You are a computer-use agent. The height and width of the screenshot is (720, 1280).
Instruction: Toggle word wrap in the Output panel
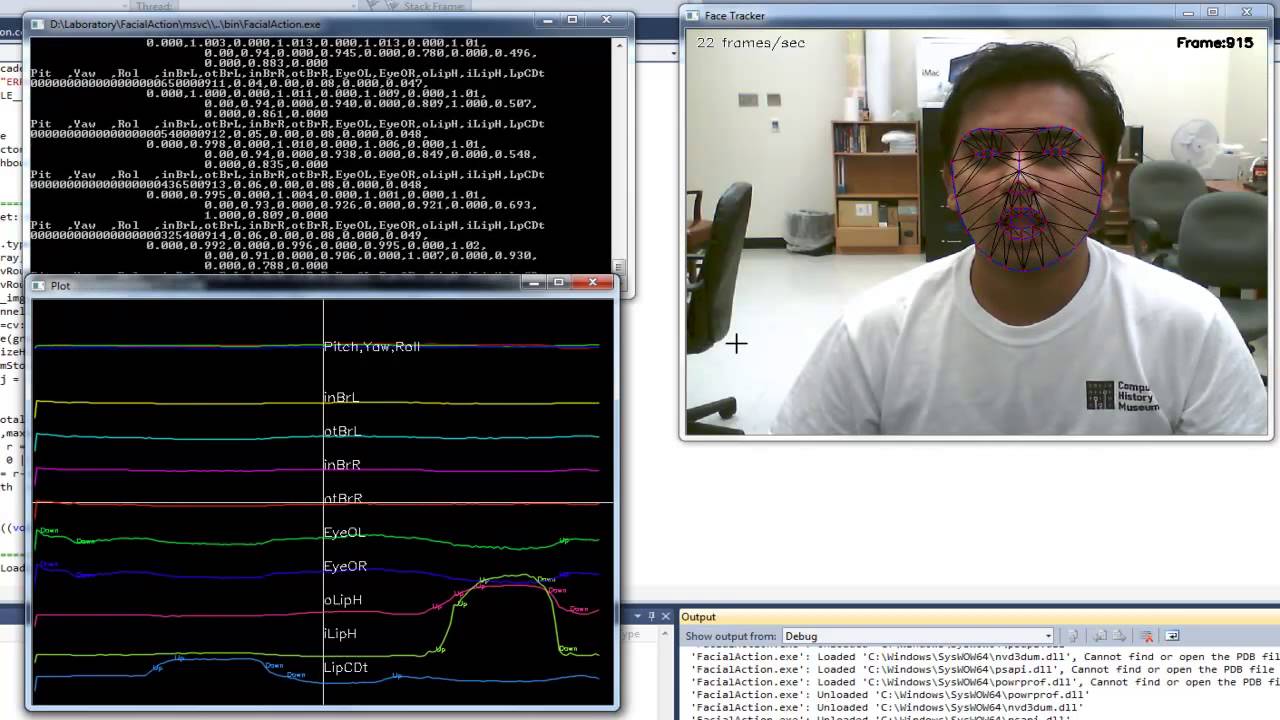pos(1172,636)
